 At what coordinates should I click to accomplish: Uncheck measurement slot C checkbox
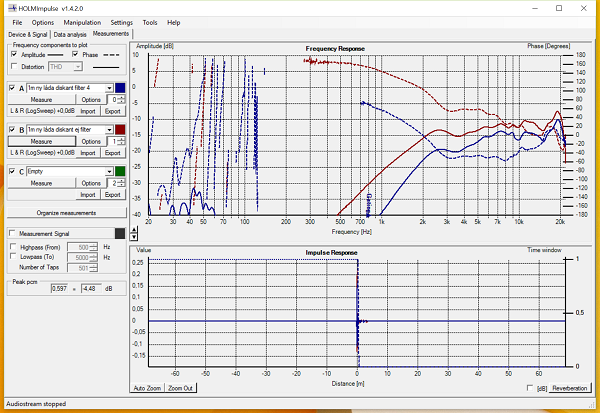coord(12,171)
